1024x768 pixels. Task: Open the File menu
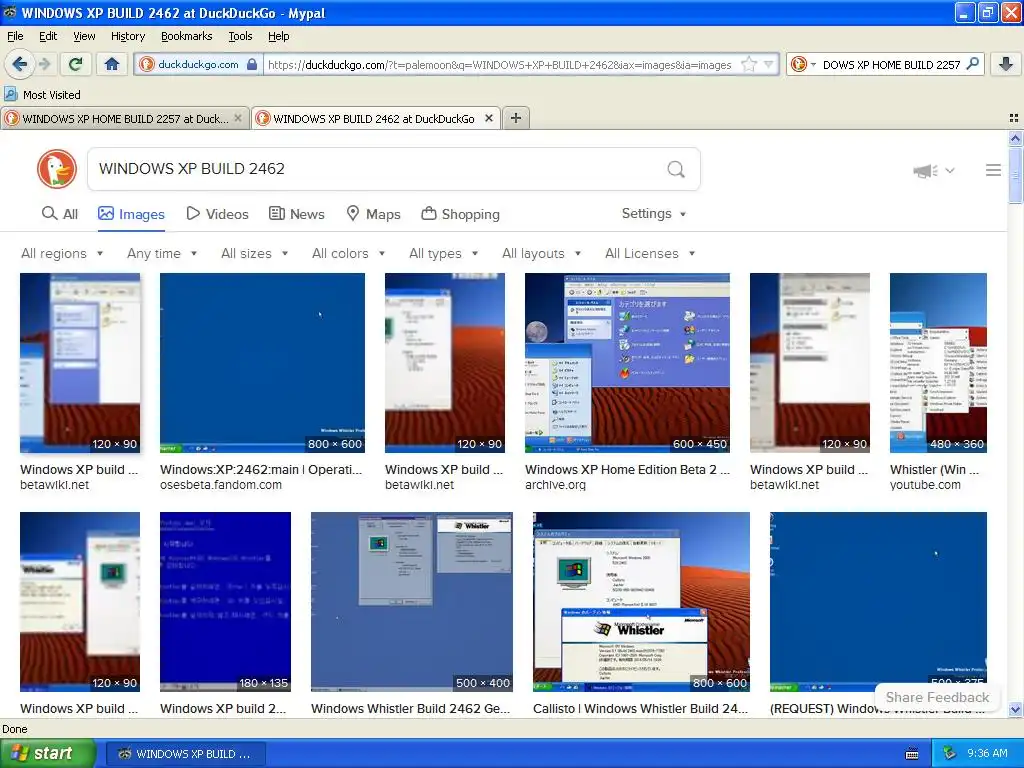[15, 36]
